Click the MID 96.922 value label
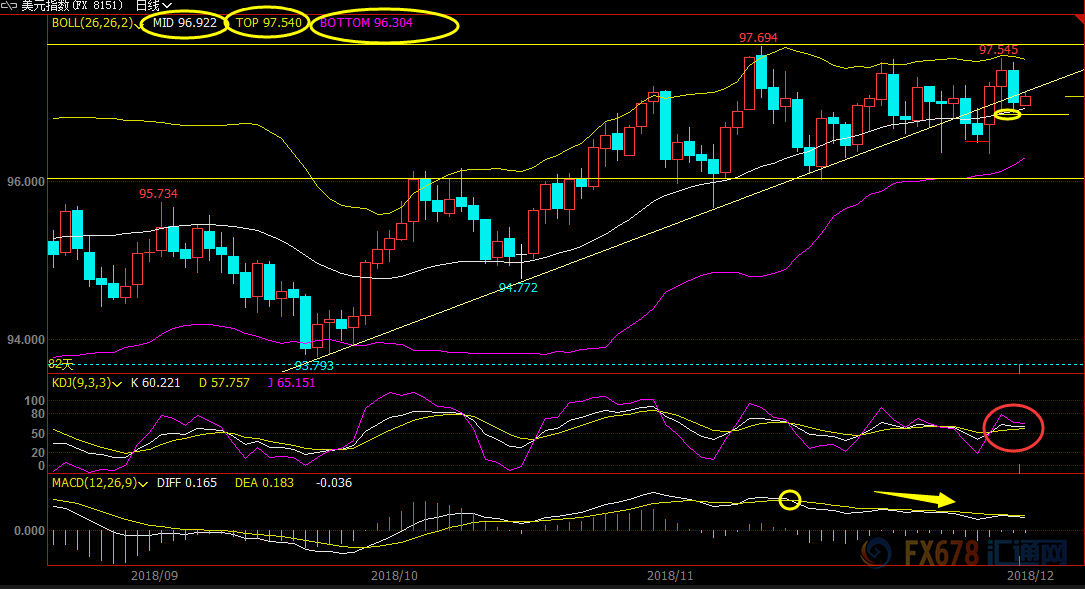This screenshot has height=589, width=1085. pyautogui.click(x=185, y=22)
